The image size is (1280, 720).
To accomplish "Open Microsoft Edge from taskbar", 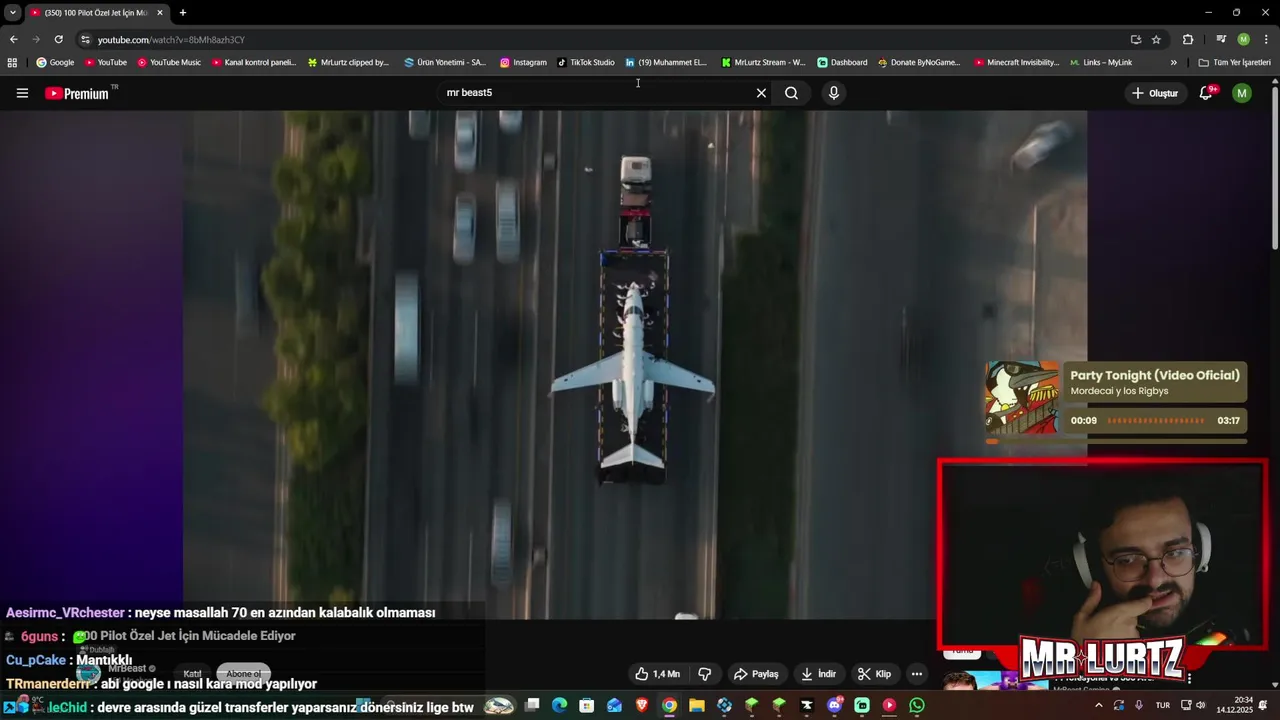I will [x=559, y=706].
